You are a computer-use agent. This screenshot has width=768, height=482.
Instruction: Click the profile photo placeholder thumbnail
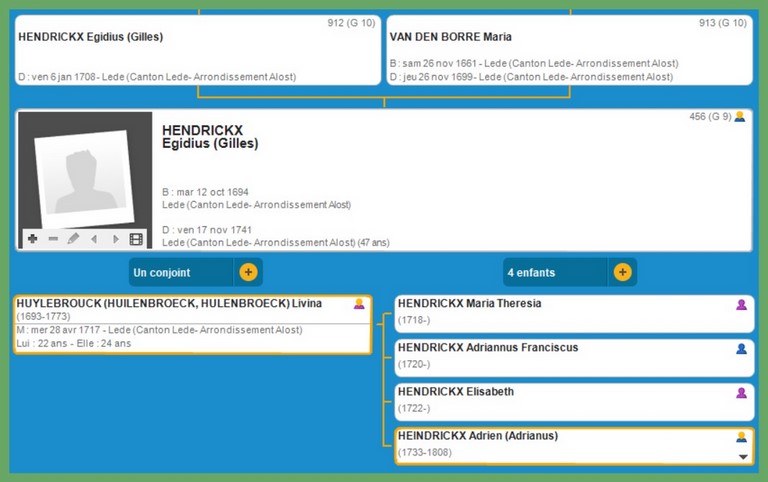coord(85,176)
